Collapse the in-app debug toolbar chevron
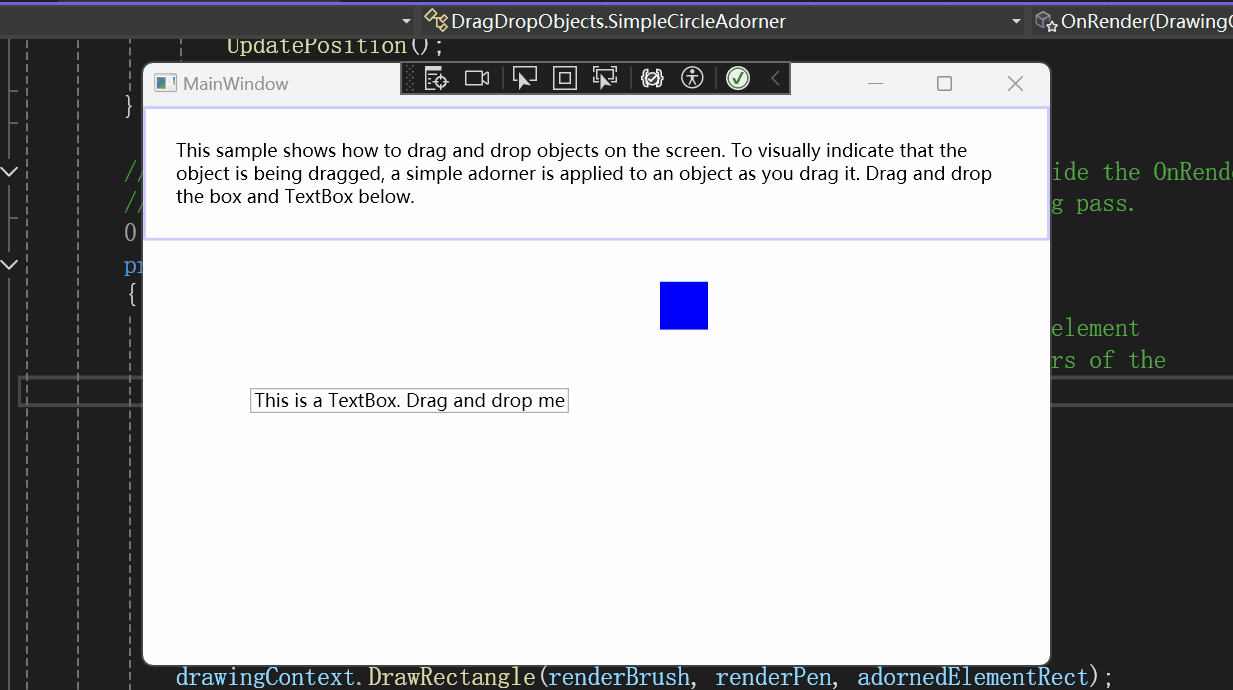This screenshot has height=690, width=1233. tap(775, 78)
